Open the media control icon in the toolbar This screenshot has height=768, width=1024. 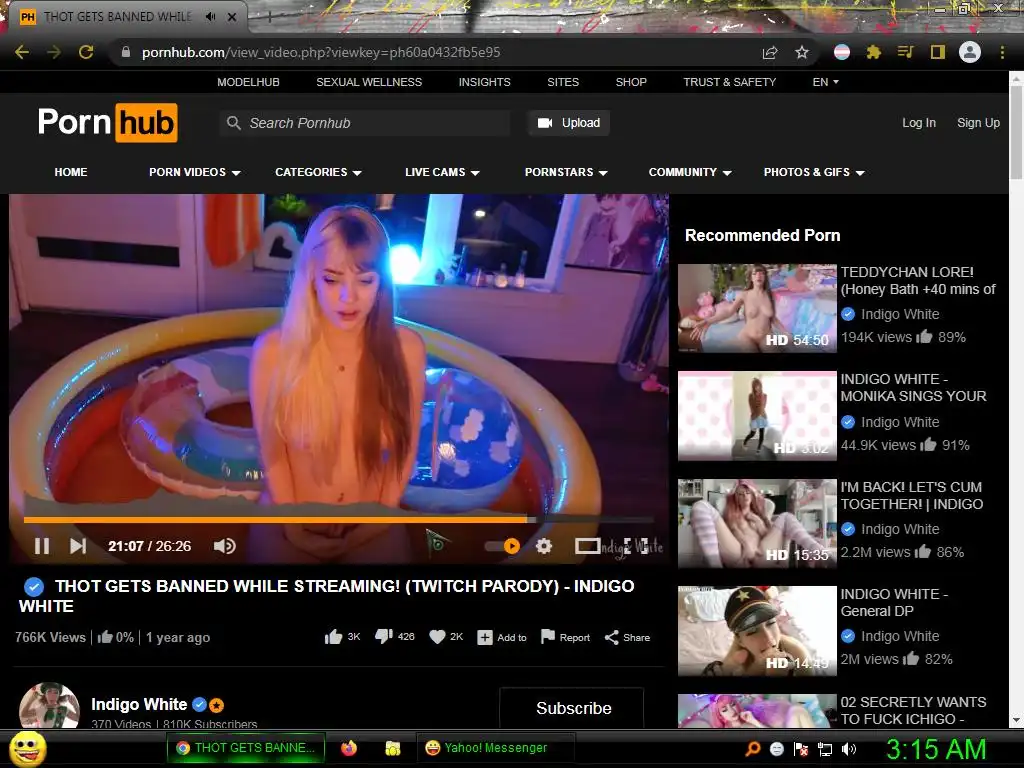coord(905,52)
